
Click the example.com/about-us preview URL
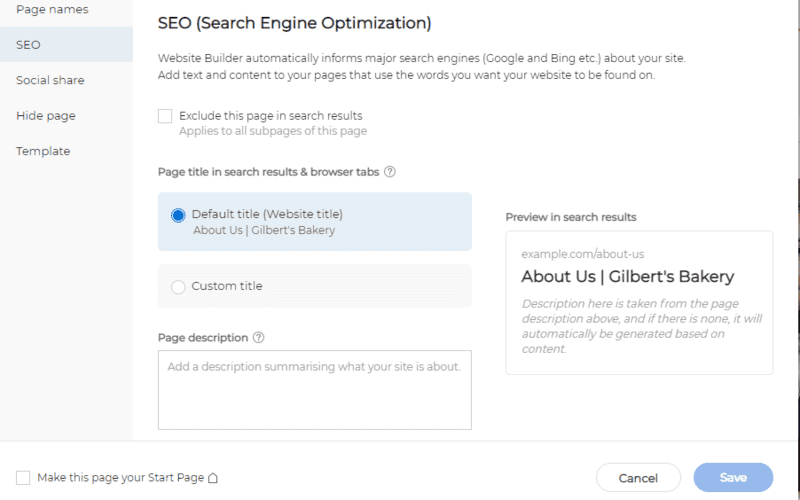[x=583, y=254]
